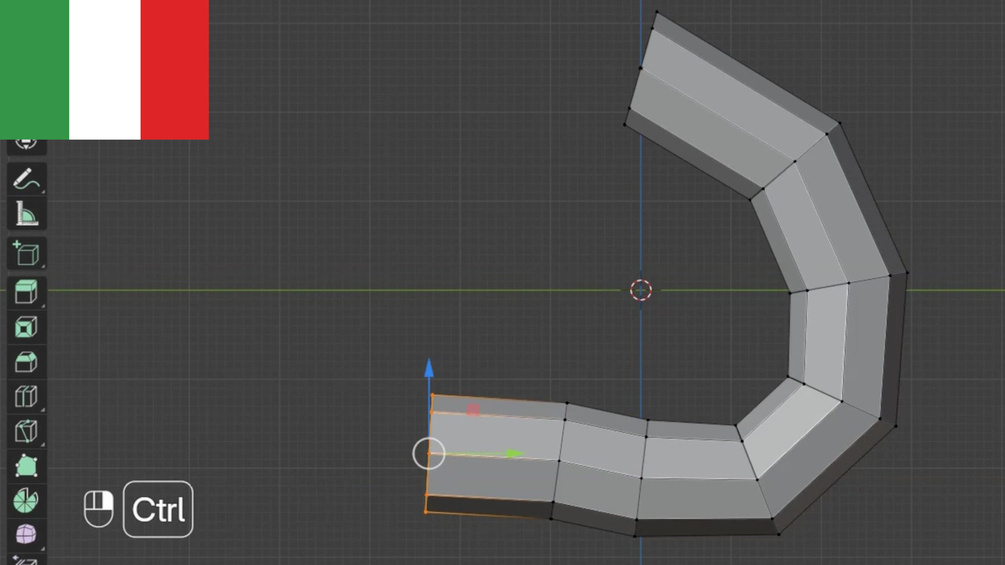
Task: Choose the Extrude Region tool
Action: (x=26, y=292)
